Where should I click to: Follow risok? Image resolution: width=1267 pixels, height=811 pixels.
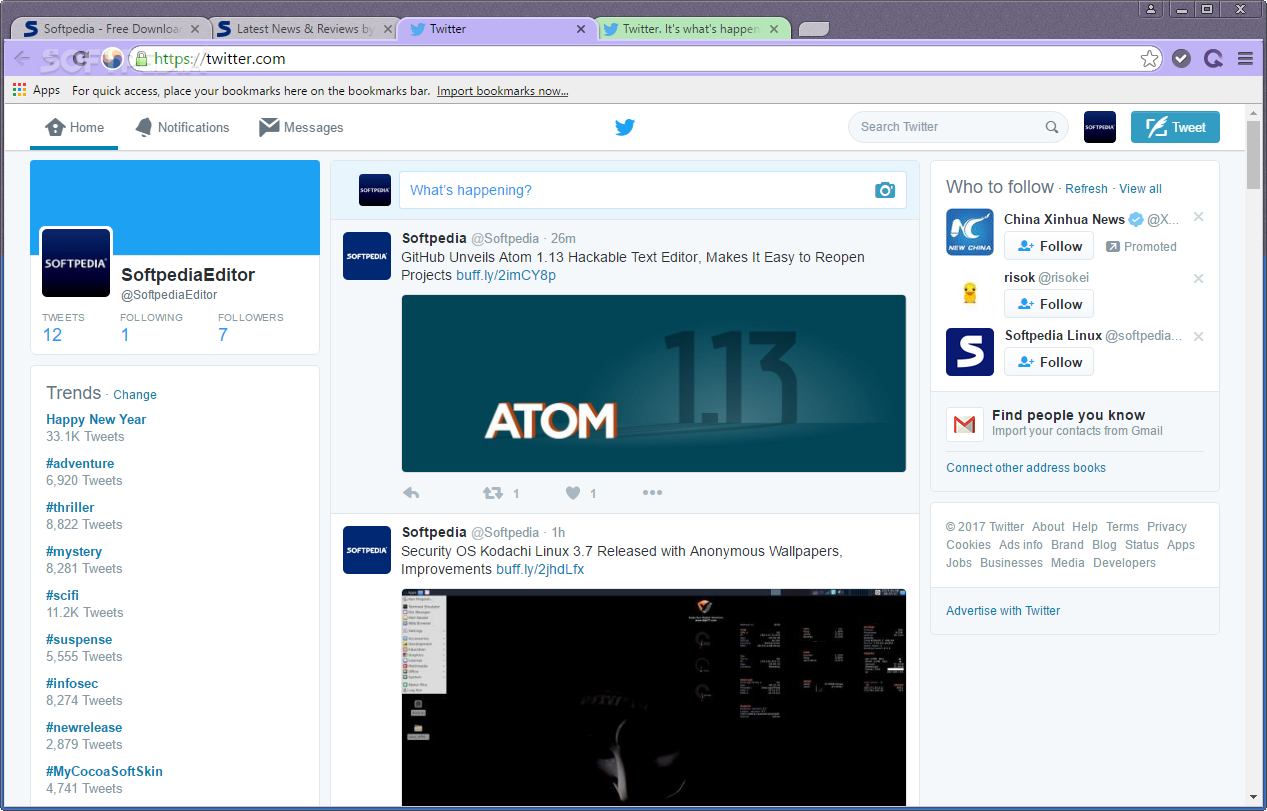coord(1049,304)
